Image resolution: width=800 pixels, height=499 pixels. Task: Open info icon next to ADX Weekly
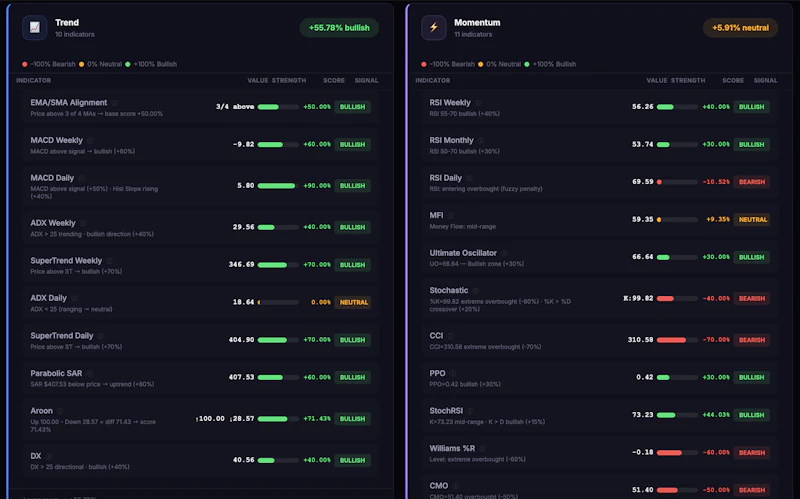point(83,223)
